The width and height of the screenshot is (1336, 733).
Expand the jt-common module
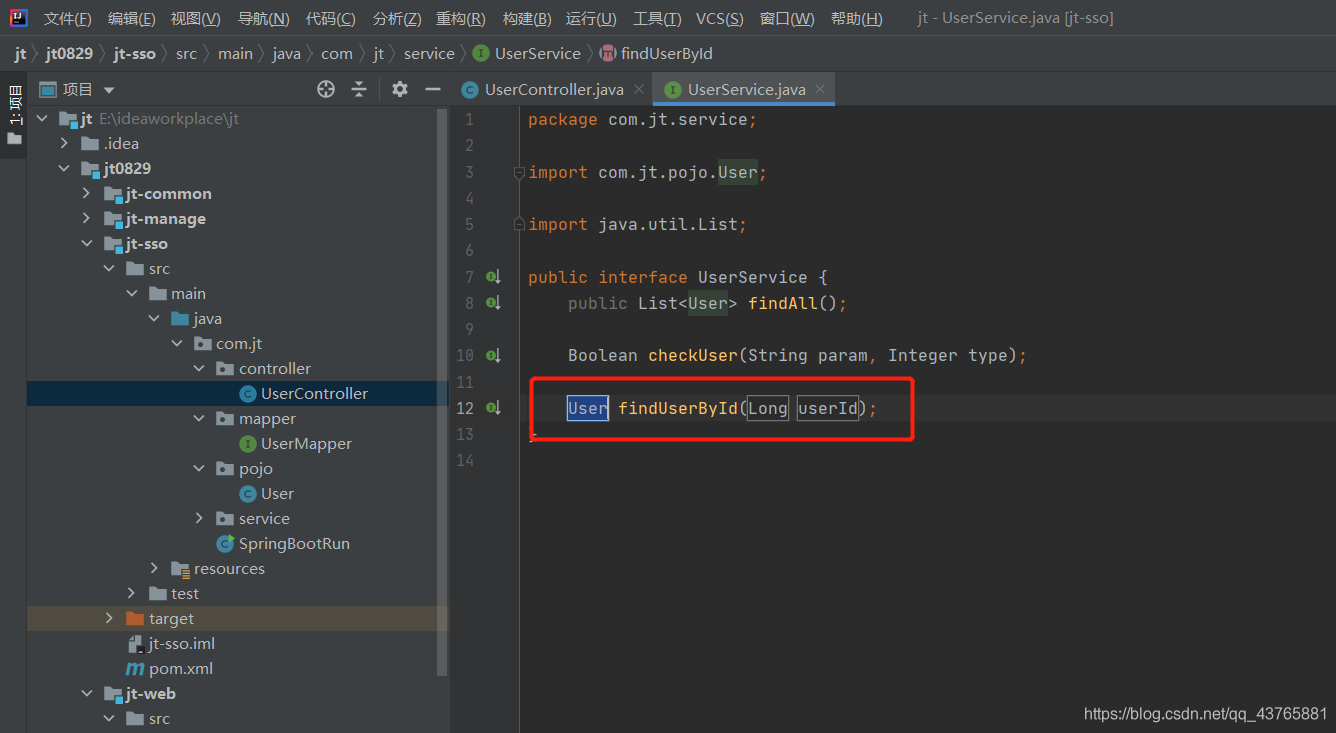[87, 193]
